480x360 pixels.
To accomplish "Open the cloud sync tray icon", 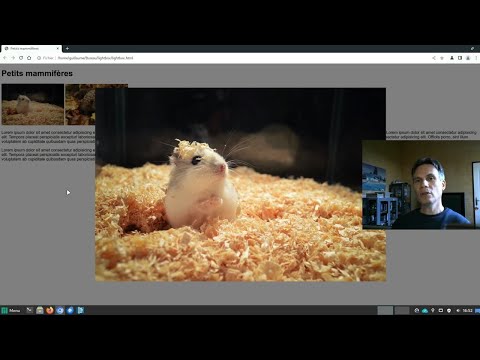I will point(425,311).
